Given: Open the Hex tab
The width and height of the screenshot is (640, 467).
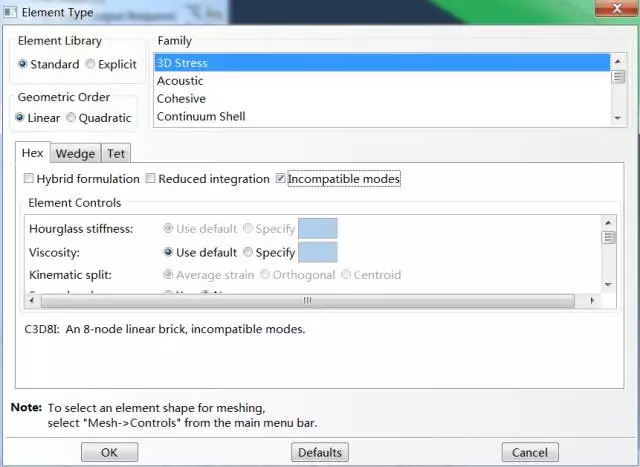Looking at the screenshot, I should 33,153.
